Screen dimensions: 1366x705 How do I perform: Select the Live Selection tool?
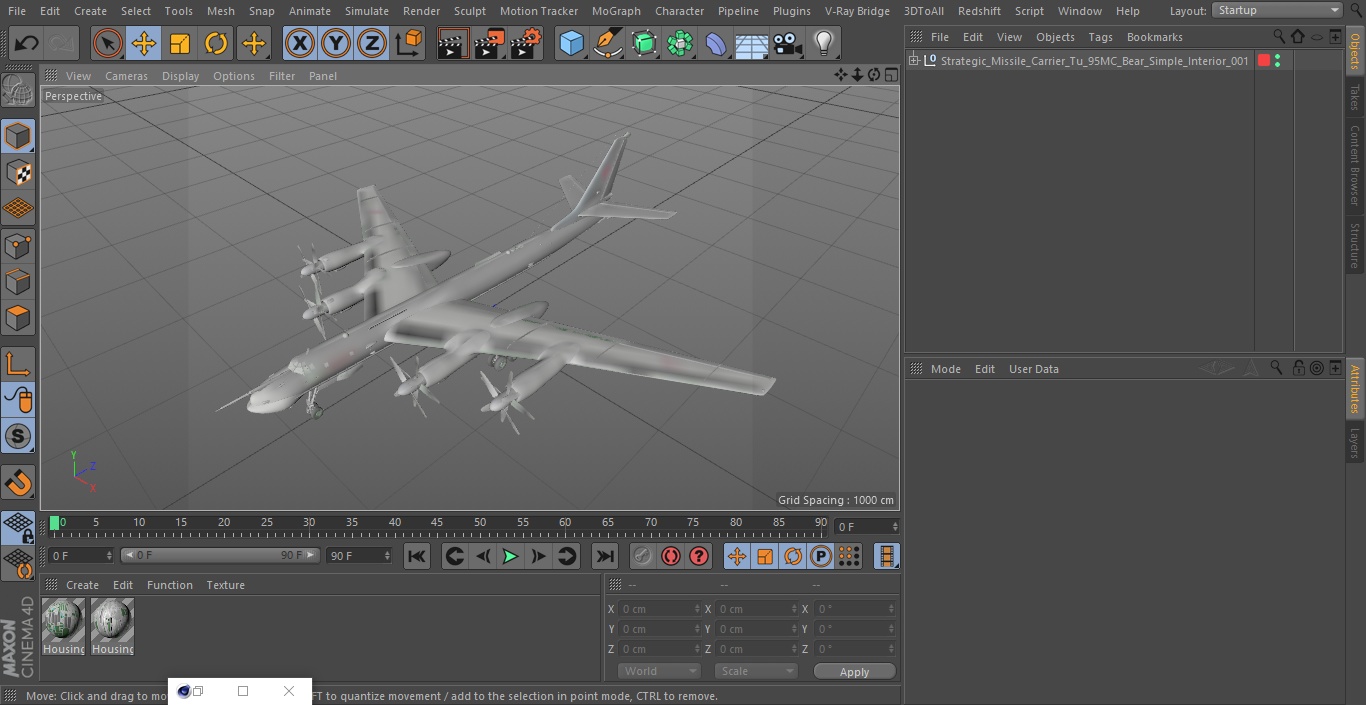click(x=107, y=43)
